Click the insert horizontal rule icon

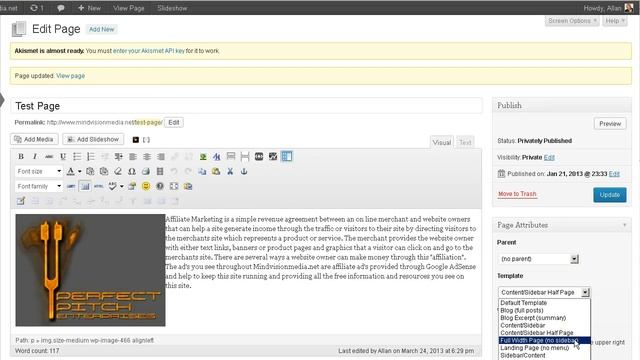tap(71, 187)
